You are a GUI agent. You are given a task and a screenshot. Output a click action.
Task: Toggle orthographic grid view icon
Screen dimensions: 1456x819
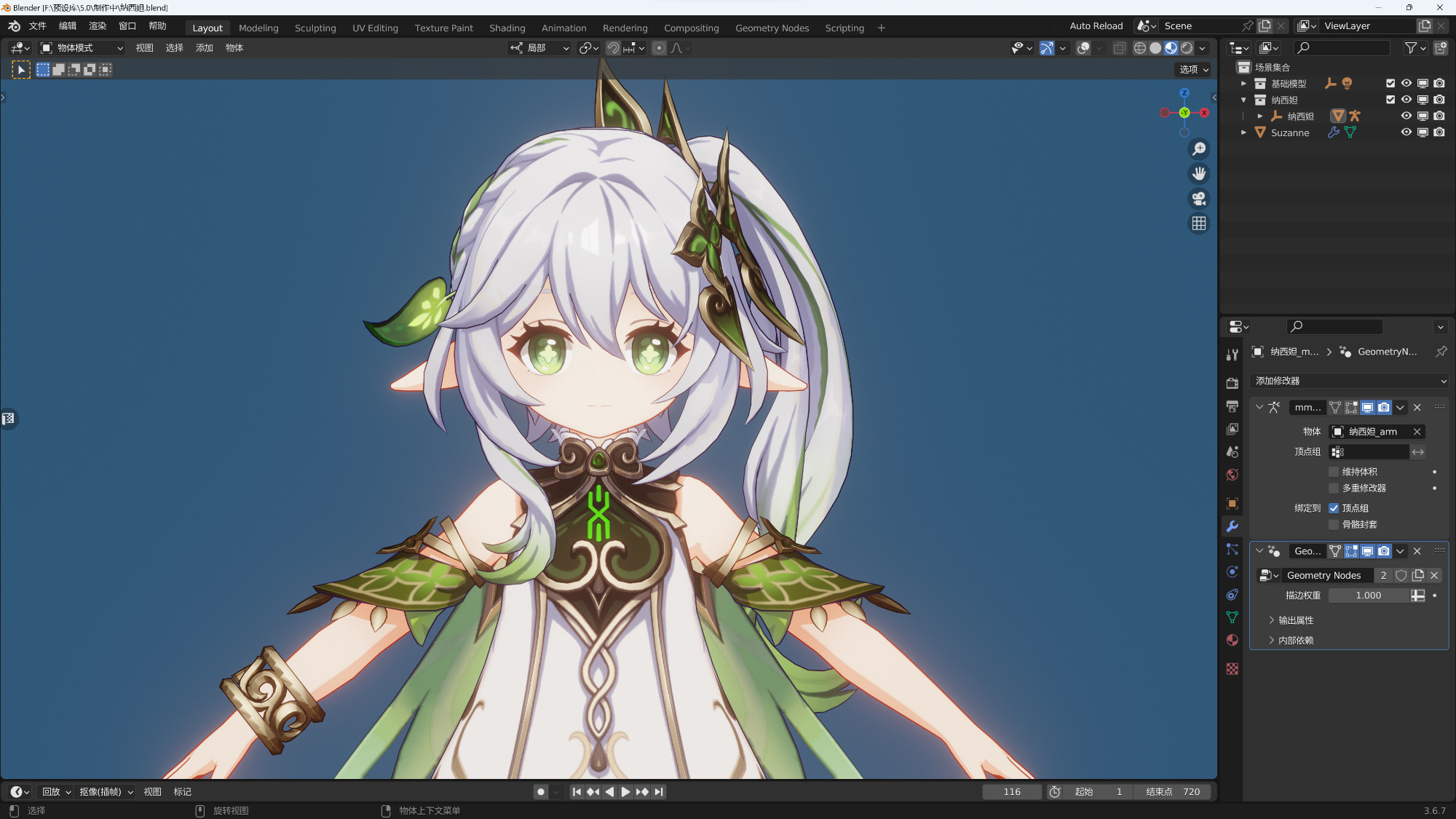pos(1198,223)
